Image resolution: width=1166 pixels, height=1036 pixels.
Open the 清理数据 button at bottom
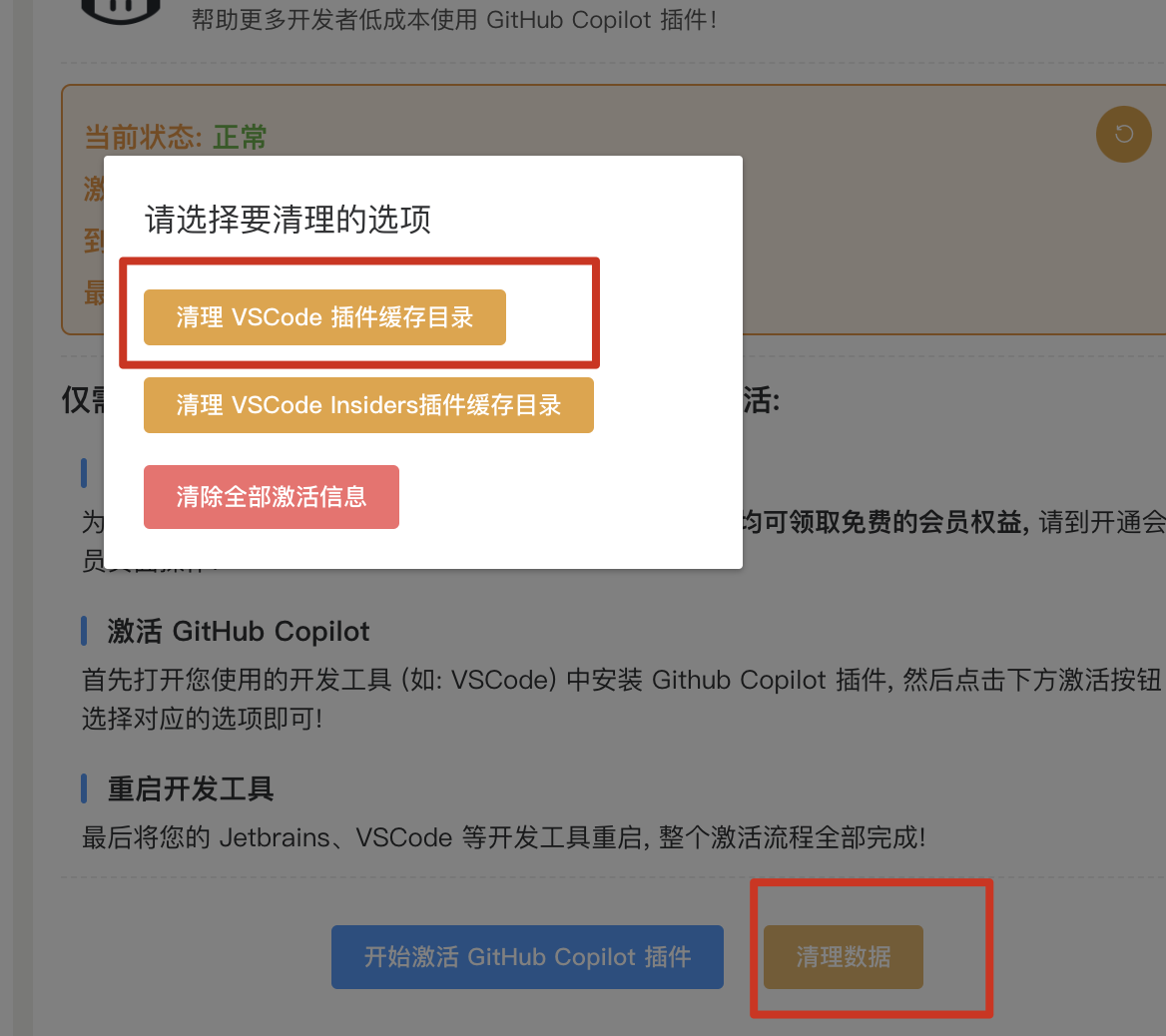pyautogui.click(x=844, y=956)
